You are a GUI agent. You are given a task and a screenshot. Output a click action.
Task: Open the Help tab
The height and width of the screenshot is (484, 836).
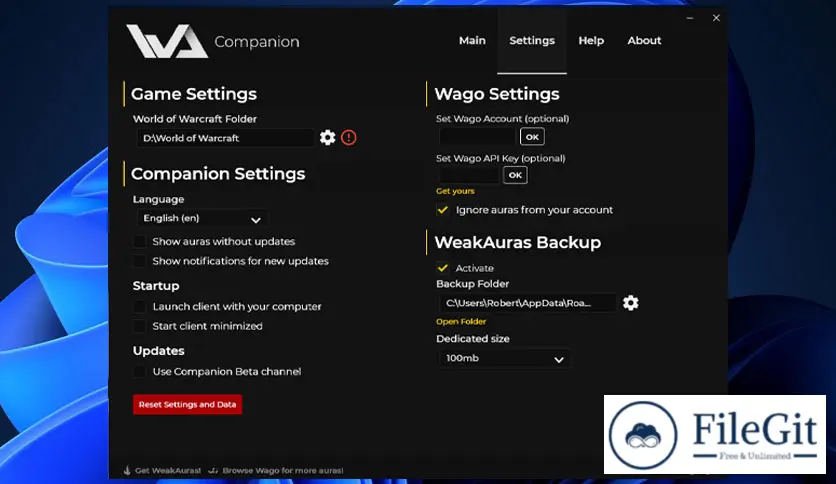tap(591, 41)
